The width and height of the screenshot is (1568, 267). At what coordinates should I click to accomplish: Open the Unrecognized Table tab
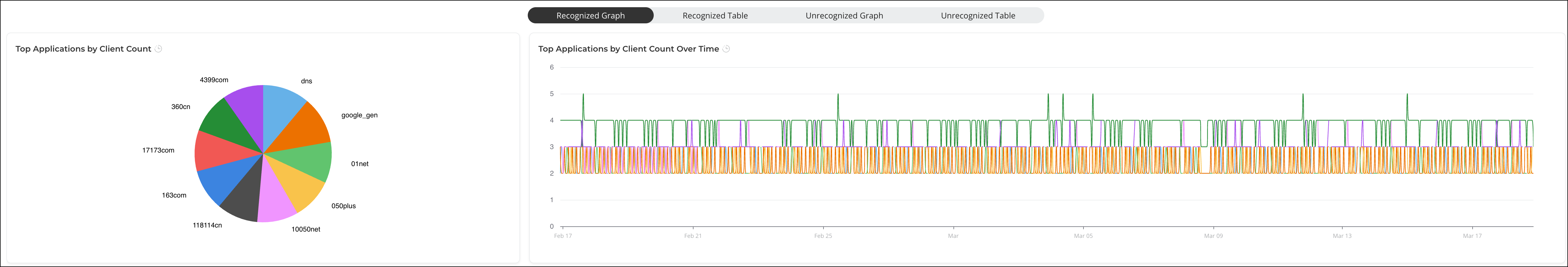[x=978, y=15]
